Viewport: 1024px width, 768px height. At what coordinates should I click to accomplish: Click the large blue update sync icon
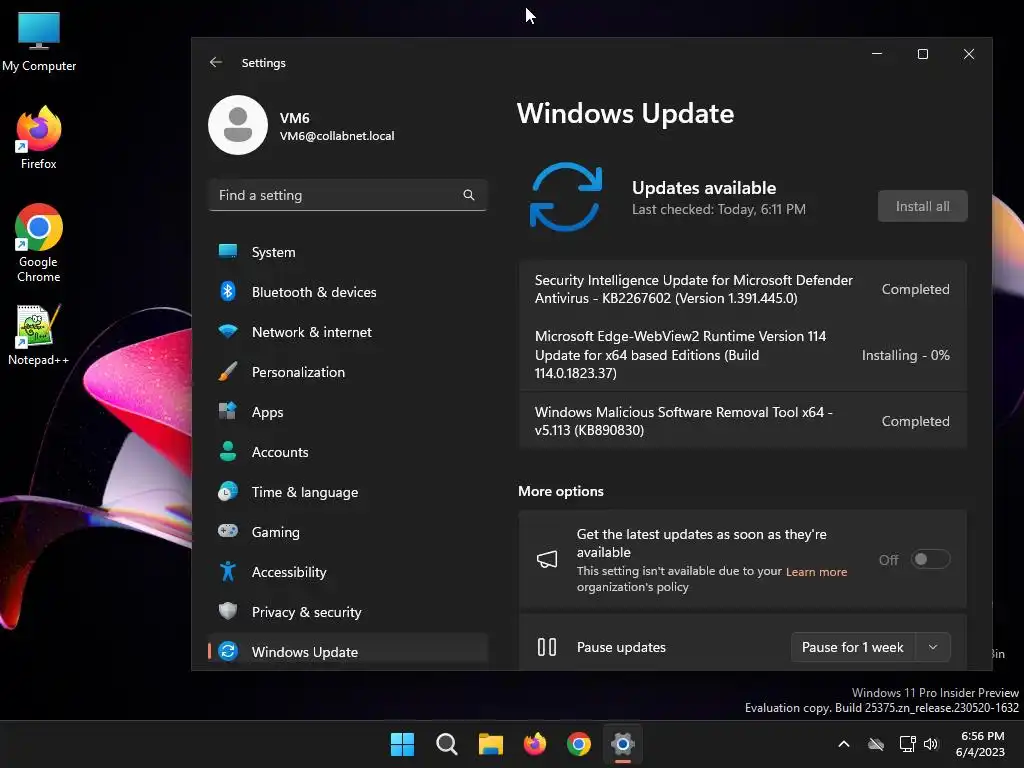[566, 197]
